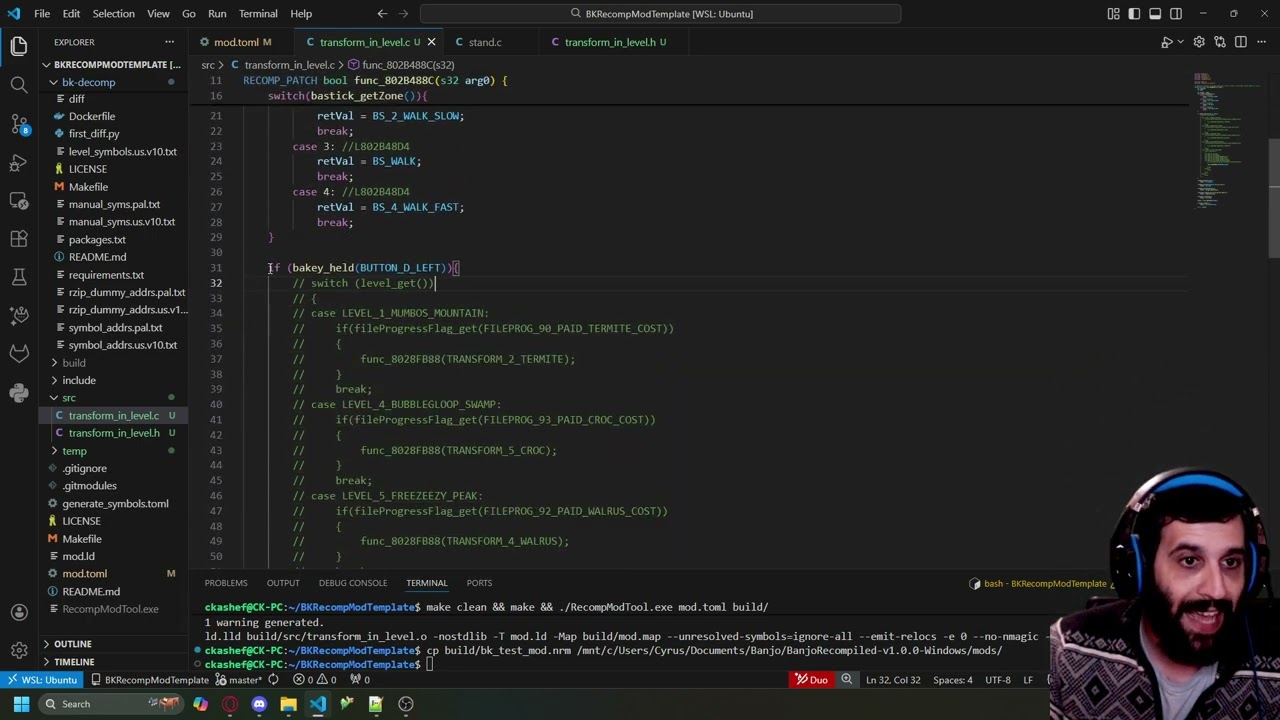Viewport: 1280px width, 720px height.
Task: Open generate_symbols.toml in the explorer
Action: pyautogui.click(x=115, y=504)
